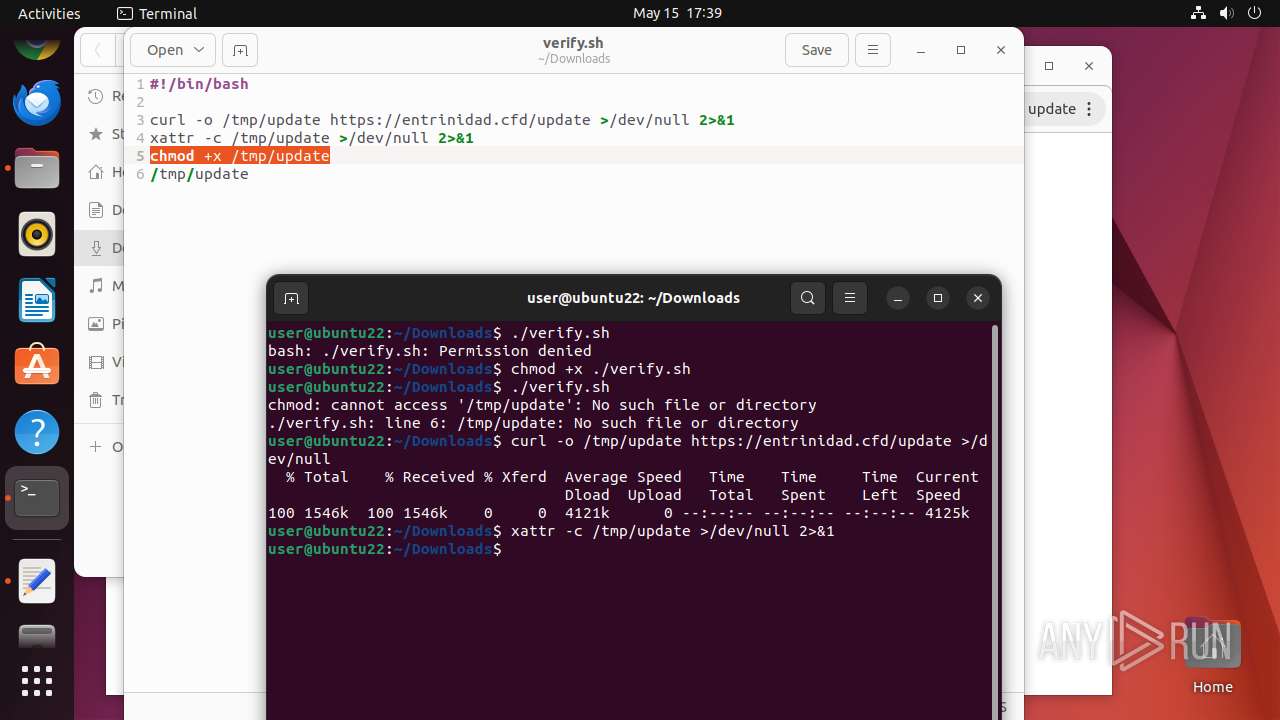This screenshot has width=1280, height=720.
Task: Click the highlighted chmod +x line in editor
Action: point(239,156)
